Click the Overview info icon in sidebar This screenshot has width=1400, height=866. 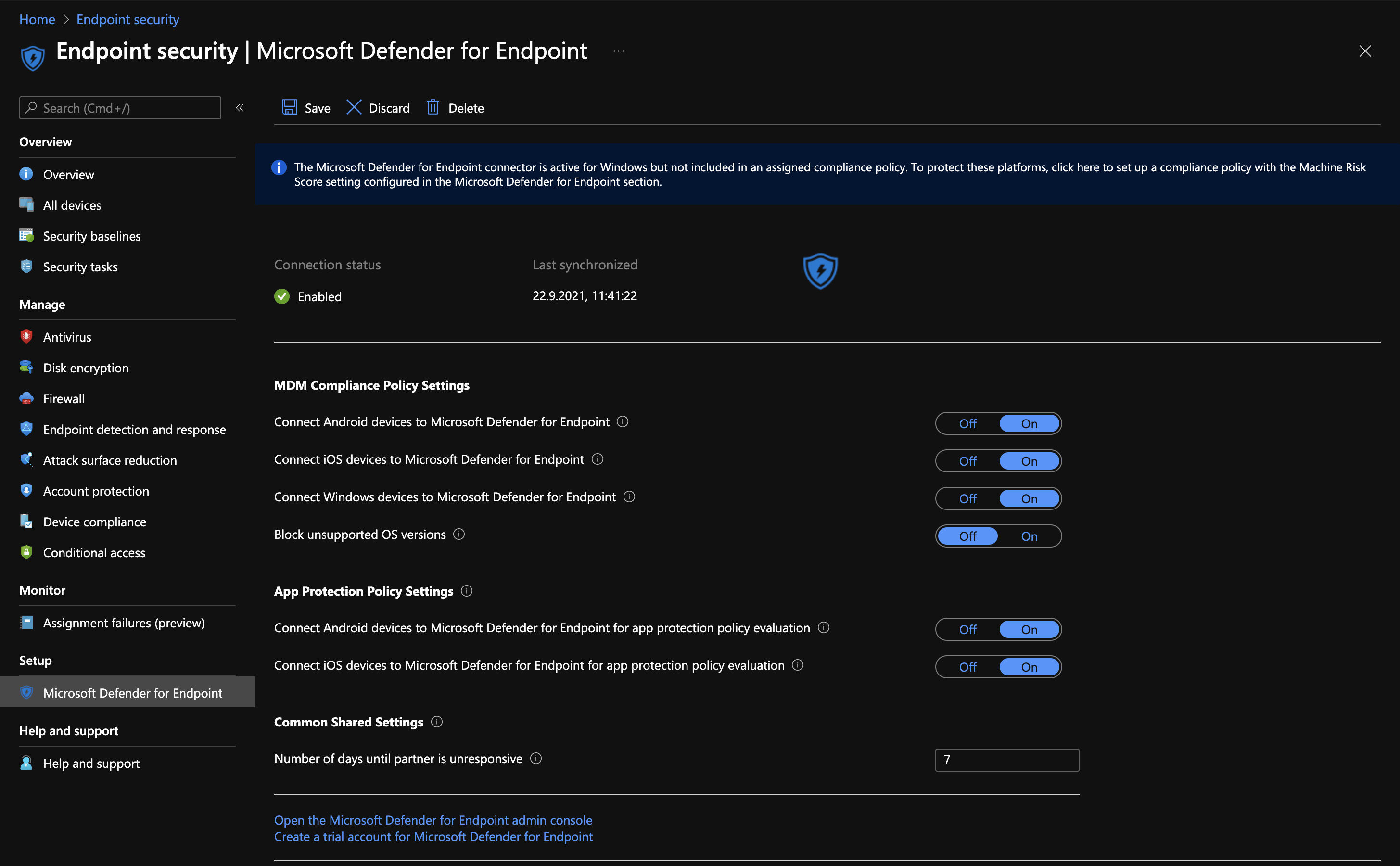[26, 174]
